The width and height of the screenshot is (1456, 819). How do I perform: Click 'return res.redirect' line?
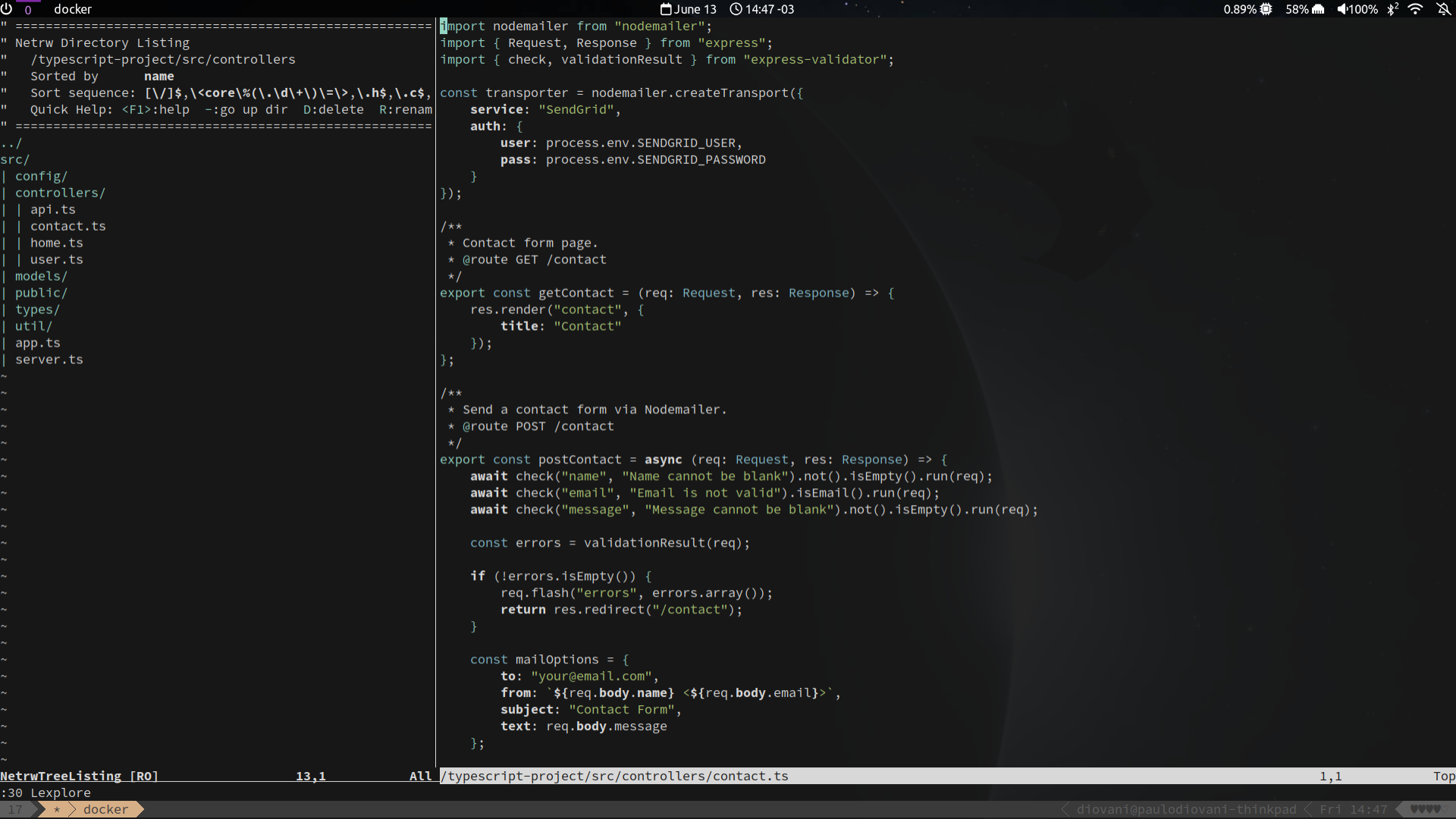point(622,610)
